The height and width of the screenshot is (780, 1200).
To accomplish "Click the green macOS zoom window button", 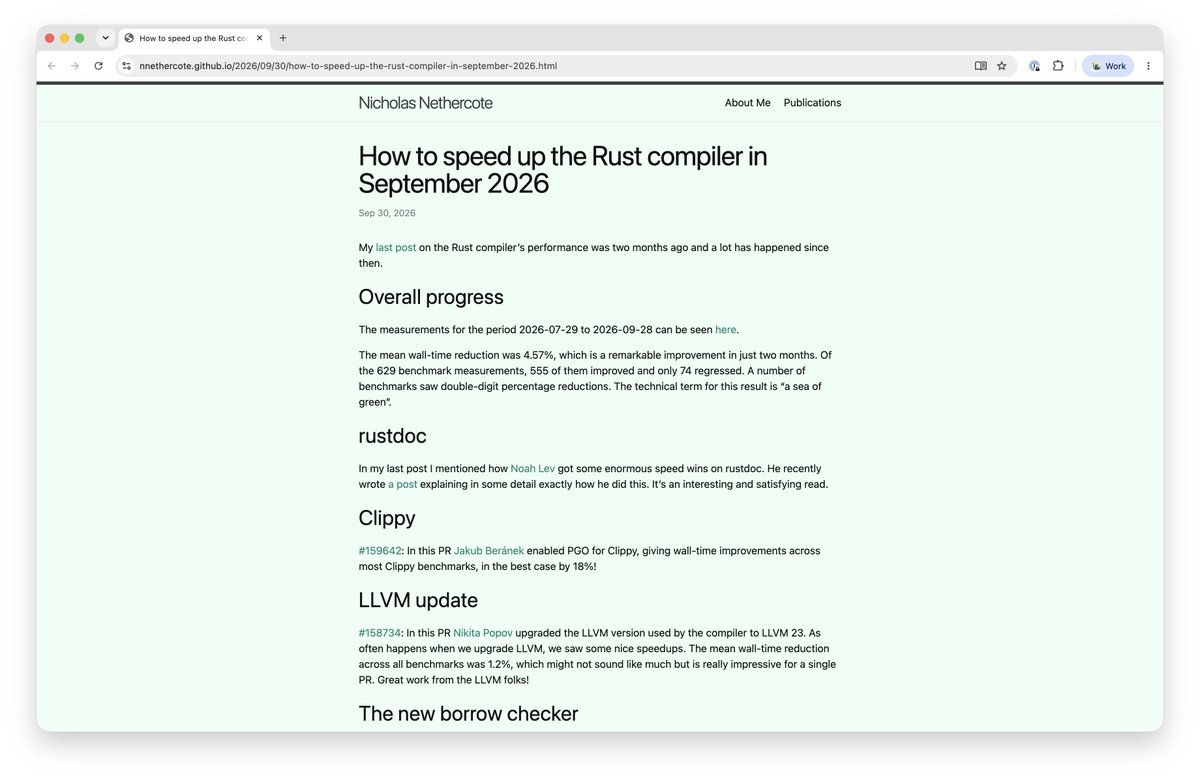I will (x=80, y=38).
